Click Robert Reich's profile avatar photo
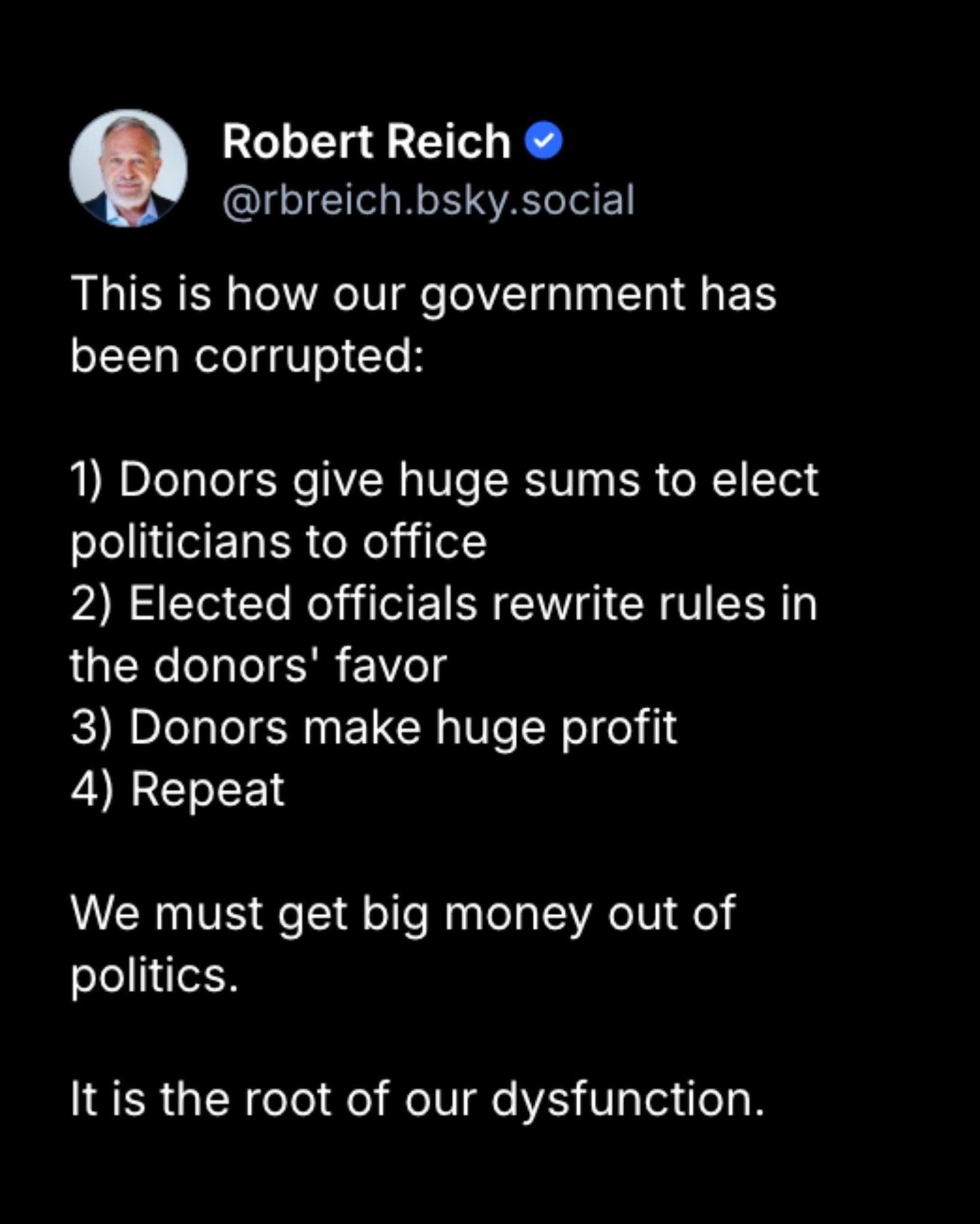This screenshot has width=980, height=1224. pyautogui.click(x=128, y=168)
